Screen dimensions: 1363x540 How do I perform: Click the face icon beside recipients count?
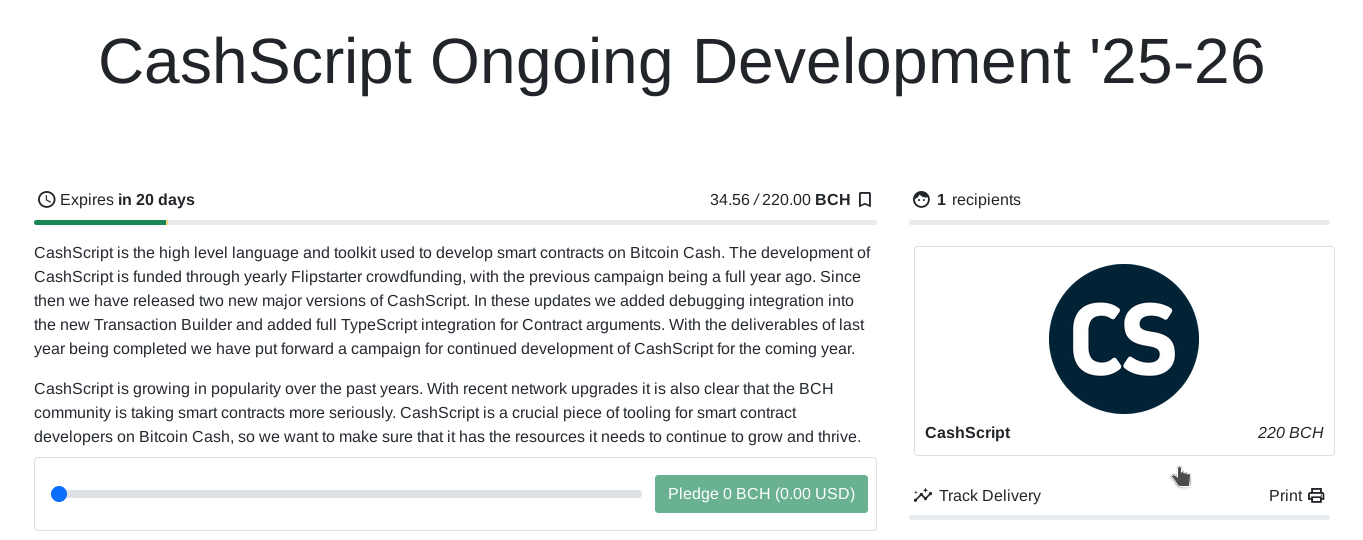click(921, 200)
